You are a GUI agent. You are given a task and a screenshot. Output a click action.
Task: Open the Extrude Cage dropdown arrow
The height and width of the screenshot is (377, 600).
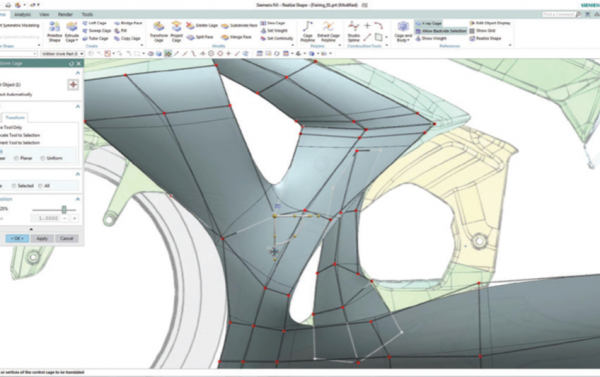click(77, 41)
